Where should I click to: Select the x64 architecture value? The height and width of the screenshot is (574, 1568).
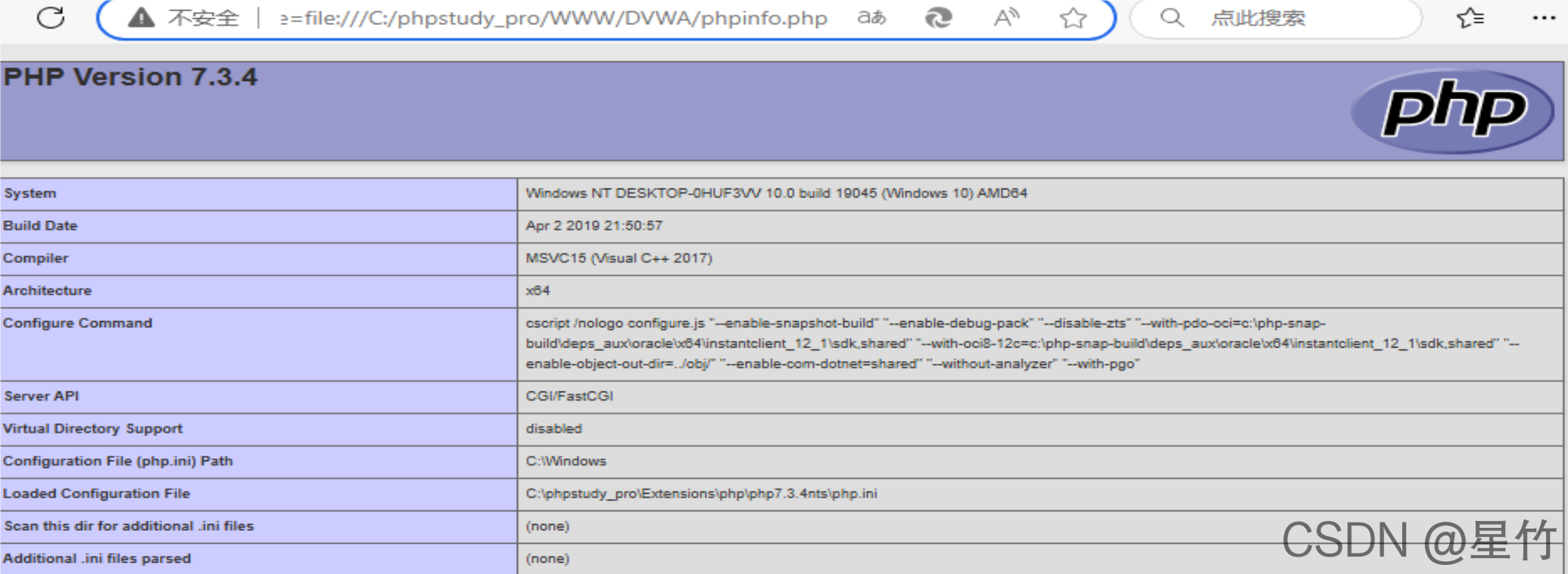(x=538, y=291)
